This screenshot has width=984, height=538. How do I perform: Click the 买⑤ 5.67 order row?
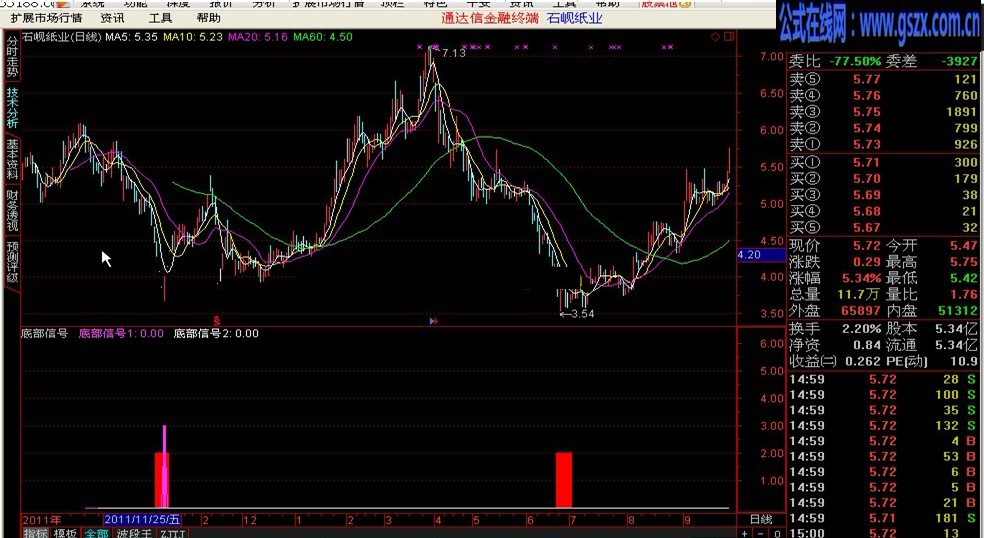883,228
